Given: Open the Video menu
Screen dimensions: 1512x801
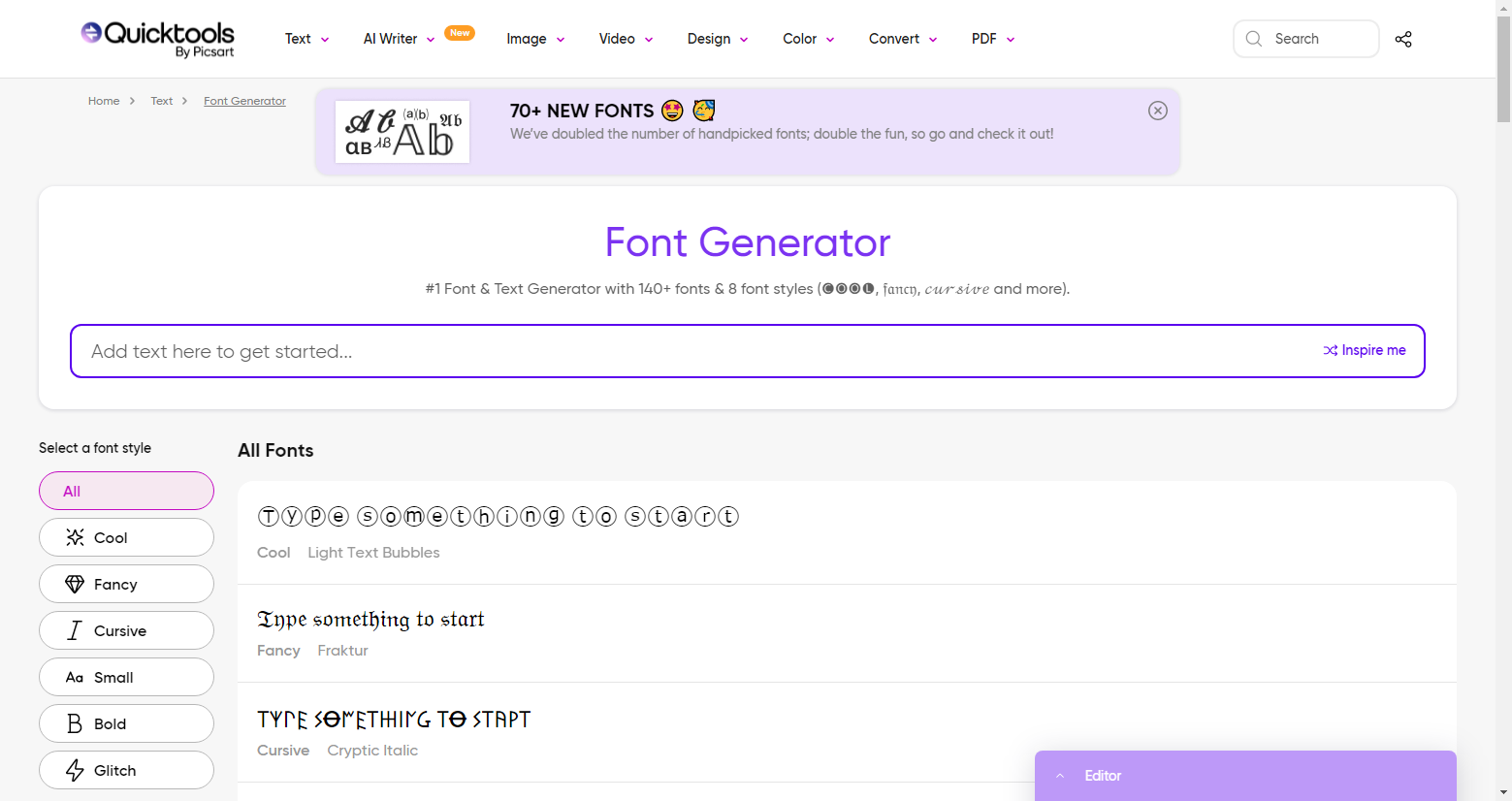Looking at the screenshot, I should click(x=625, y=39).
